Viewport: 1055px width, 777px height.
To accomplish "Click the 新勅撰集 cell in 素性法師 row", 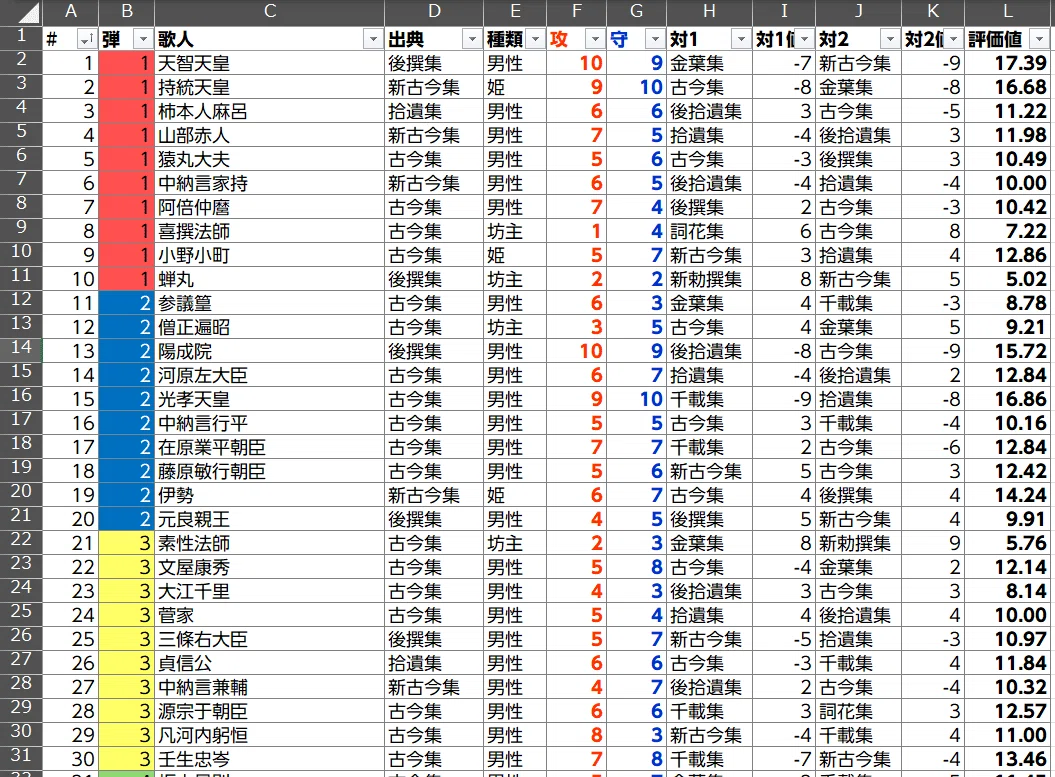I will 859,544.
